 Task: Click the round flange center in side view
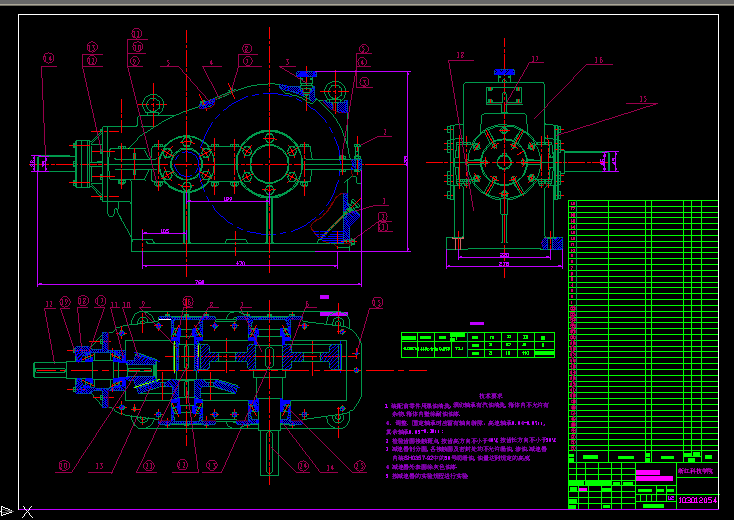(x=505, y=160)
